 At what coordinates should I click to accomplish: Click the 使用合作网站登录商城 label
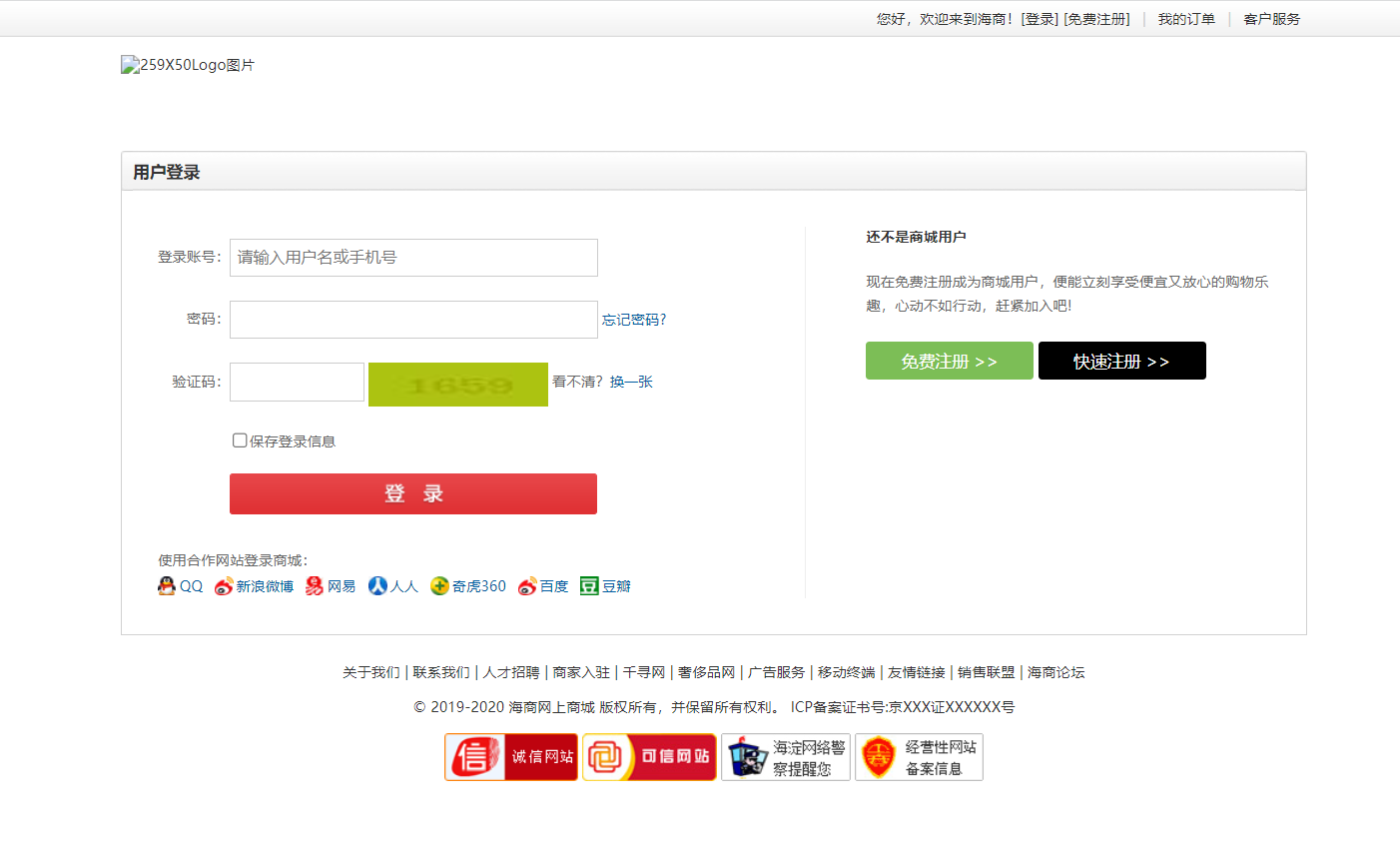[x=233, y=560]
